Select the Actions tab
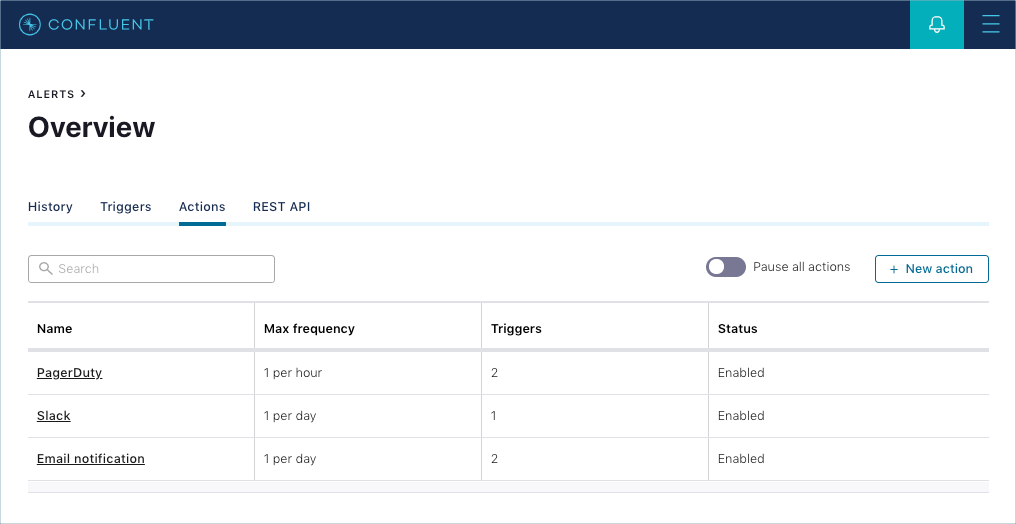Viewport: 1016px width, 524px height. (x=202, y=207)
